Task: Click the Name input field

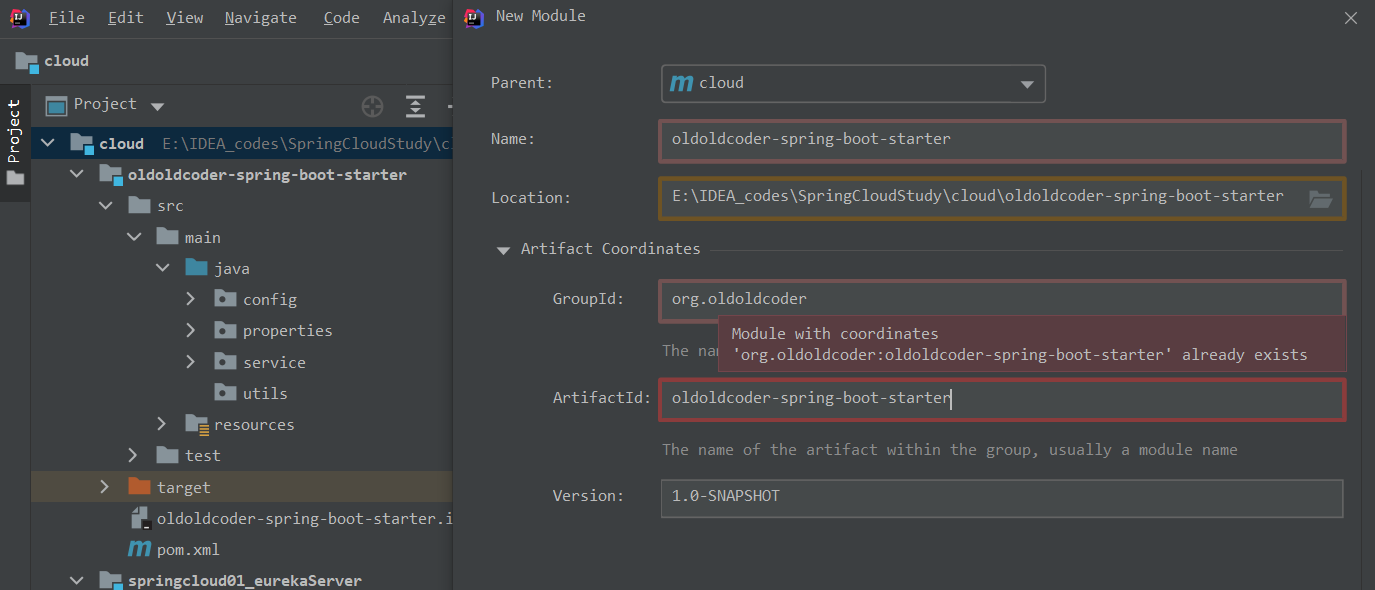Action: coord(1001,140)
